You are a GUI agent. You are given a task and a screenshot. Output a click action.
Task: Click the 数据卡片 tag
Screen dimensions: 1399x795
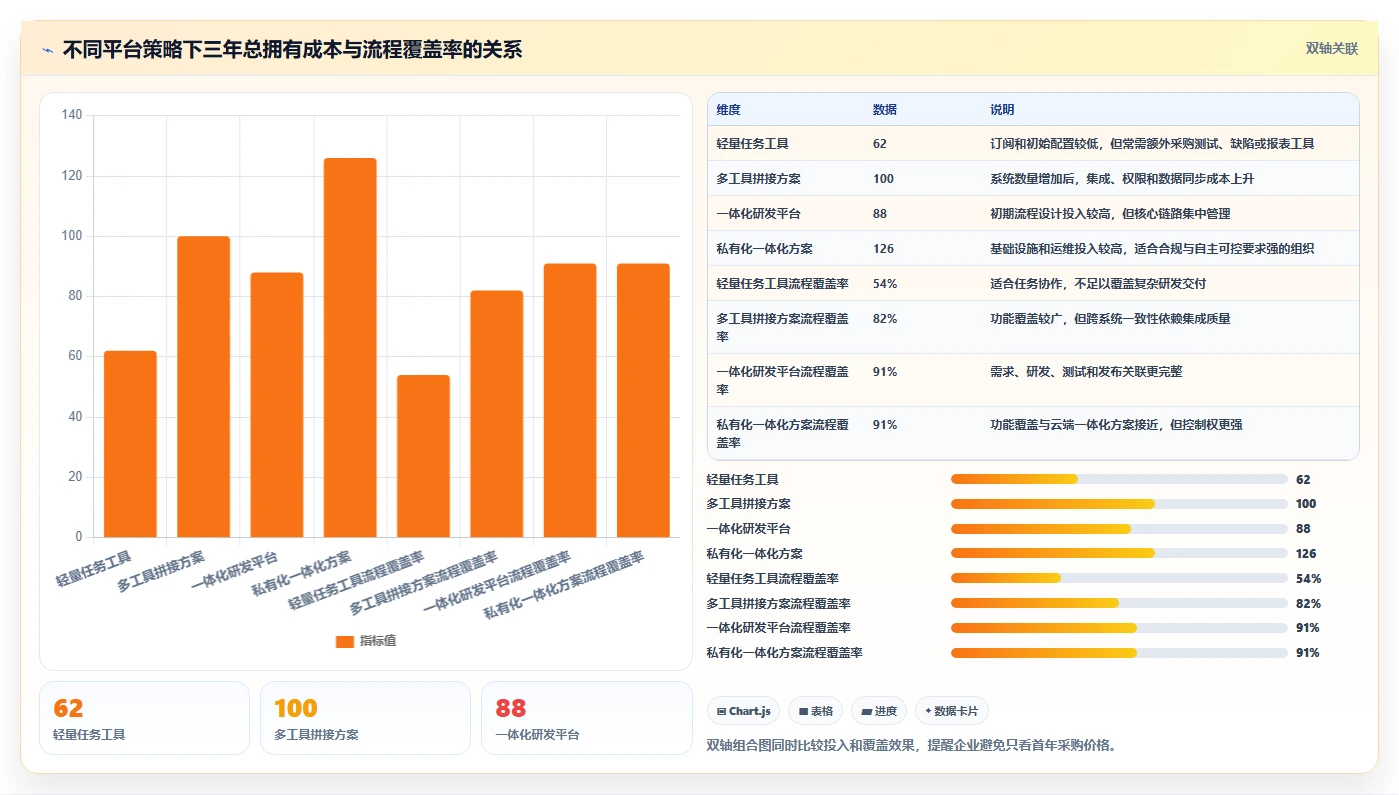951,711
